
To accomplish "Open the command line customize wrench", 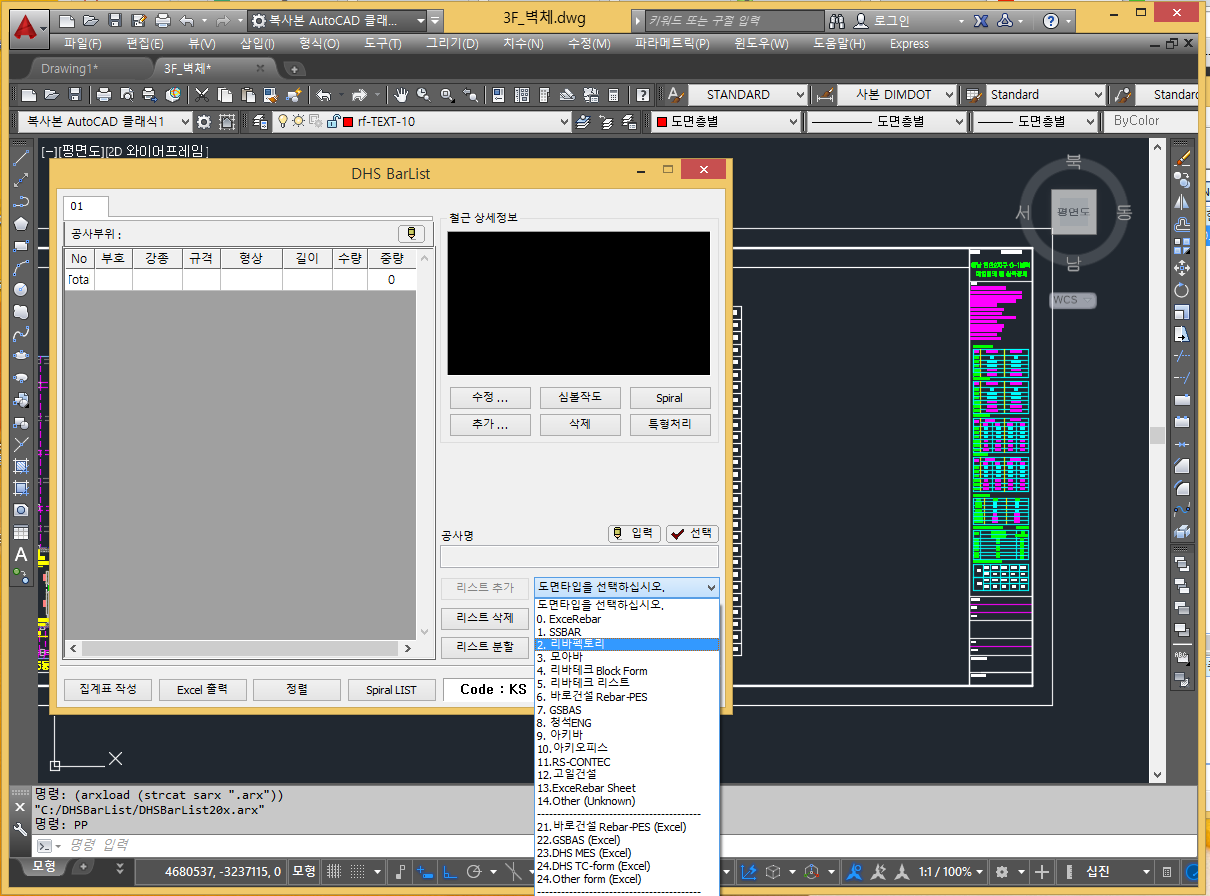I will 20,828.
